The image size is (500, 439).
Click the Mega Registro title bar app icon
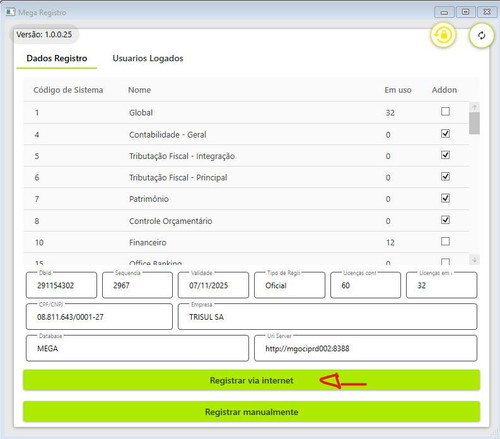coord(10,12)
